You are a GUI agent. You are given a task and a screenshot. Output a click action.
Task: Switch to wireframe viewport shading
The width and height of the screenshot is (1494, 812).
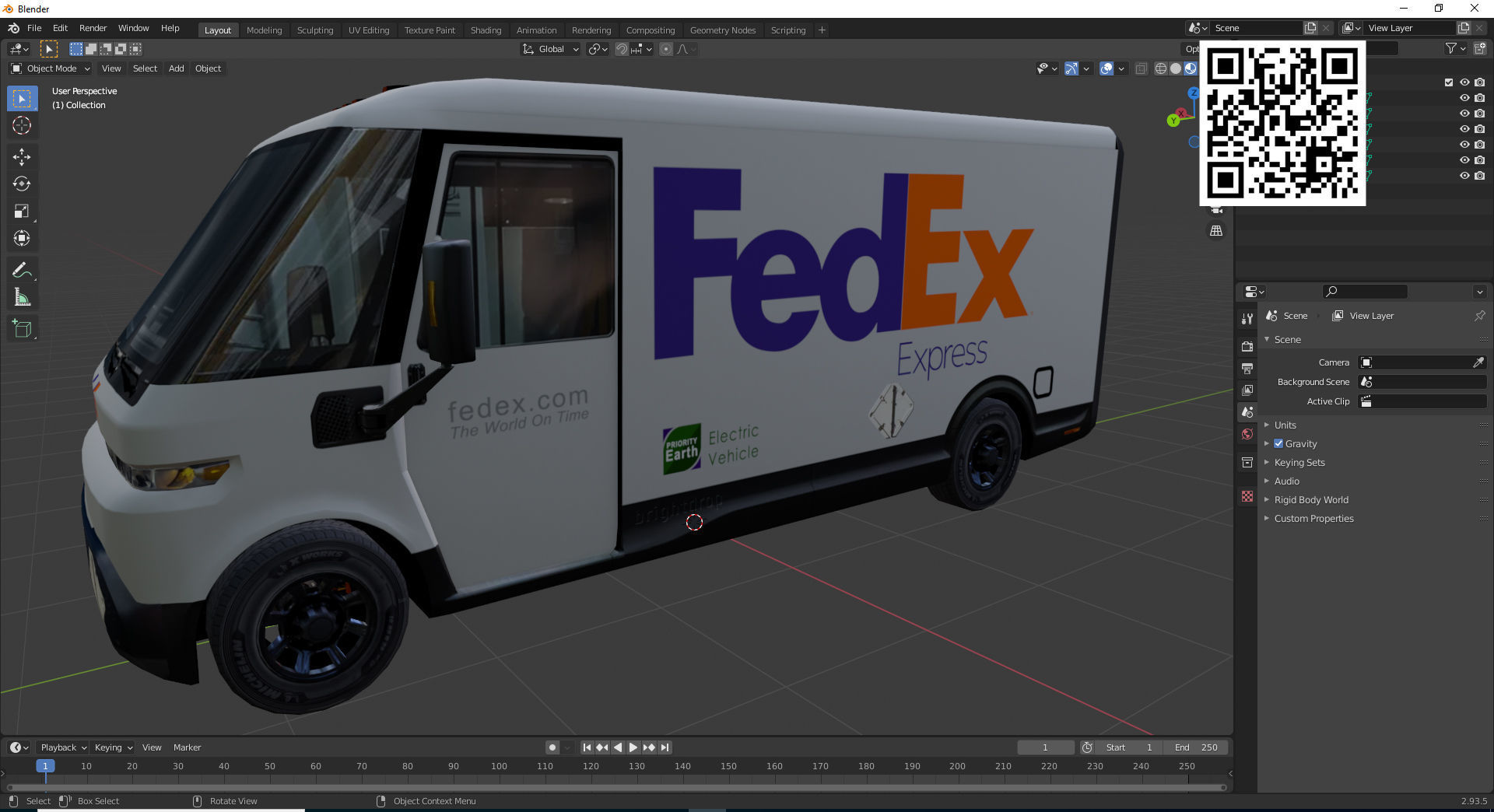pyautogui.click(x=1161, y=68)
